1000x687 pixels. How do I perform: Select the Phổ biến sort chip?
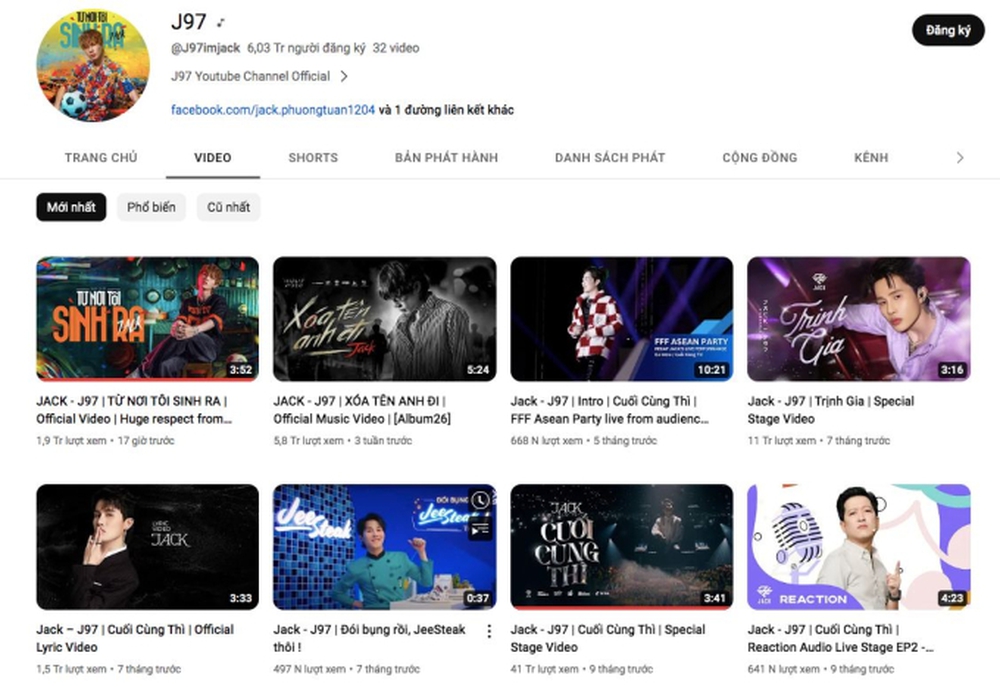click(x=151, y=207)
